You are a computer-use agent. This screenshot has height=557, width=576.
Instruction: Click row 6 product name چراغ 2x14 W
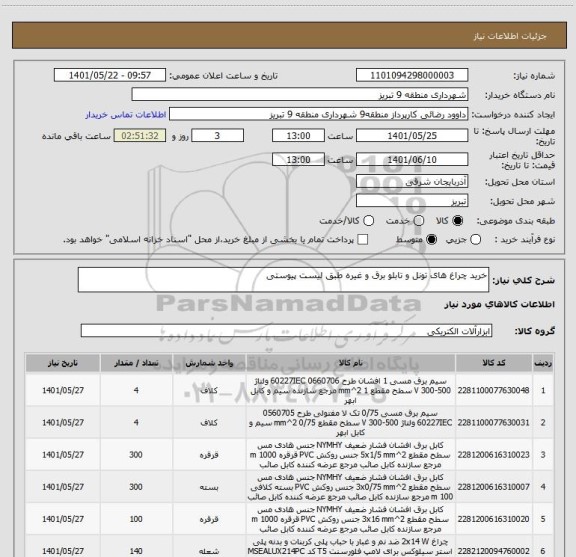[351, 547]
